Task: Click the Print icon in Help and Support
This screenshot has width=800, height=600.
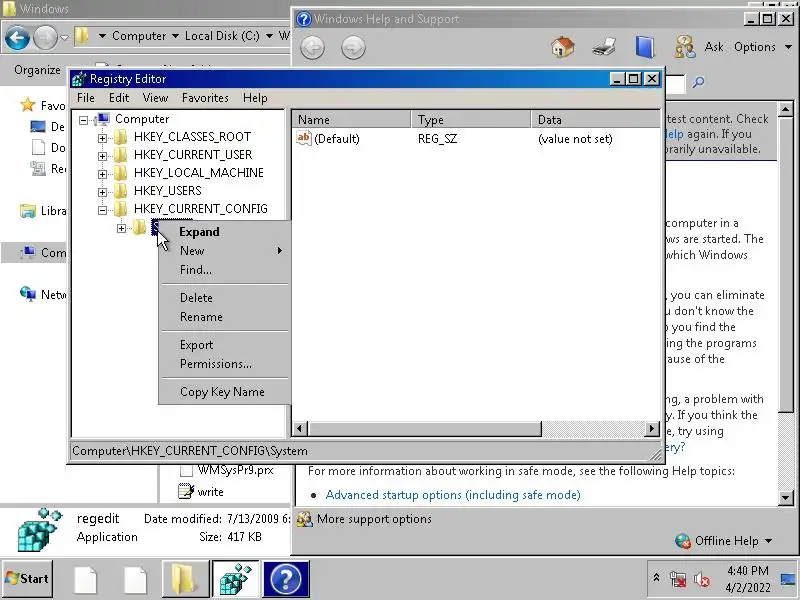Action: click(604, 47)
